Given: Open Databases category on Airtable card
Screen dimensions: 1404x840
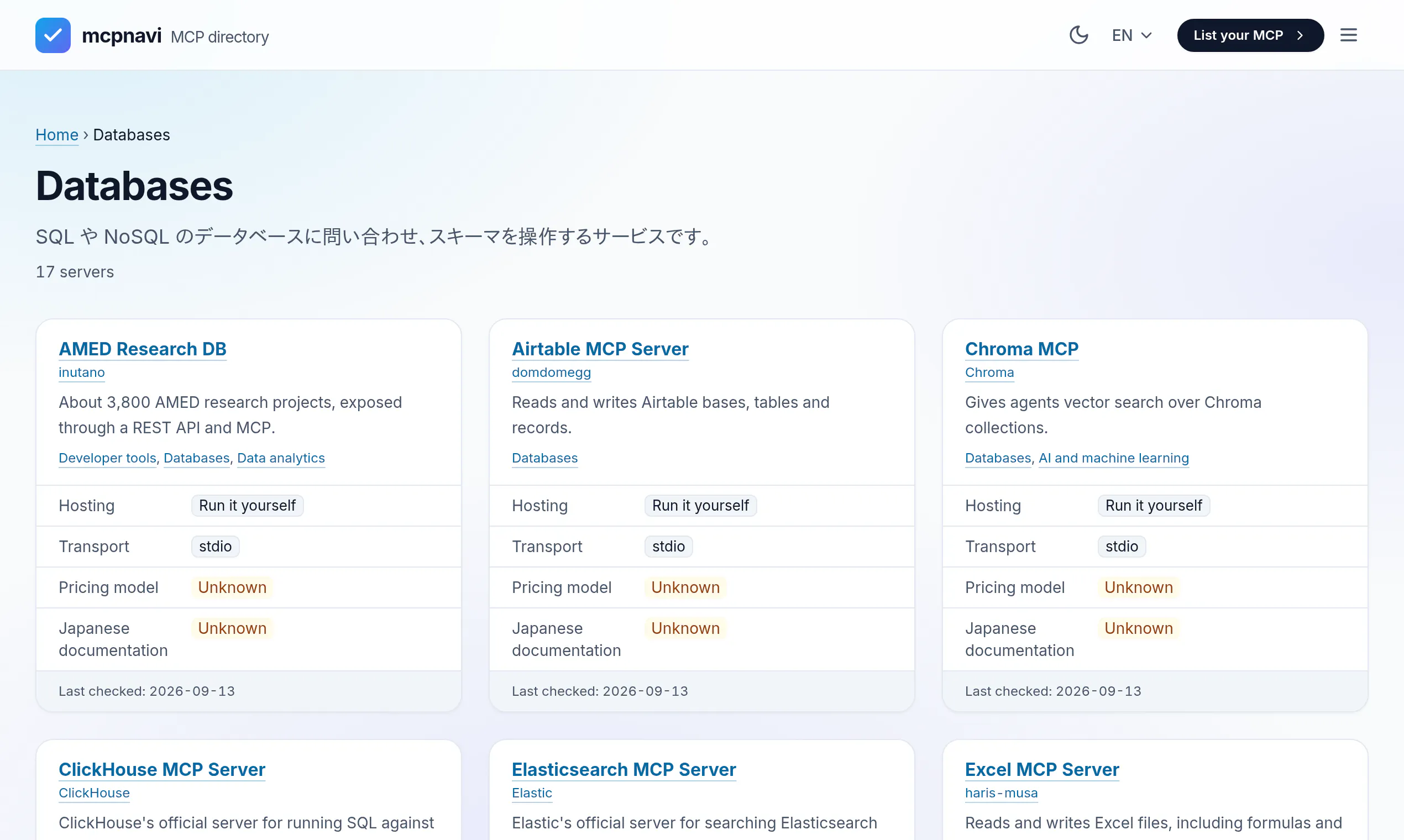Looking at the screenshot, I should point(544,458).
